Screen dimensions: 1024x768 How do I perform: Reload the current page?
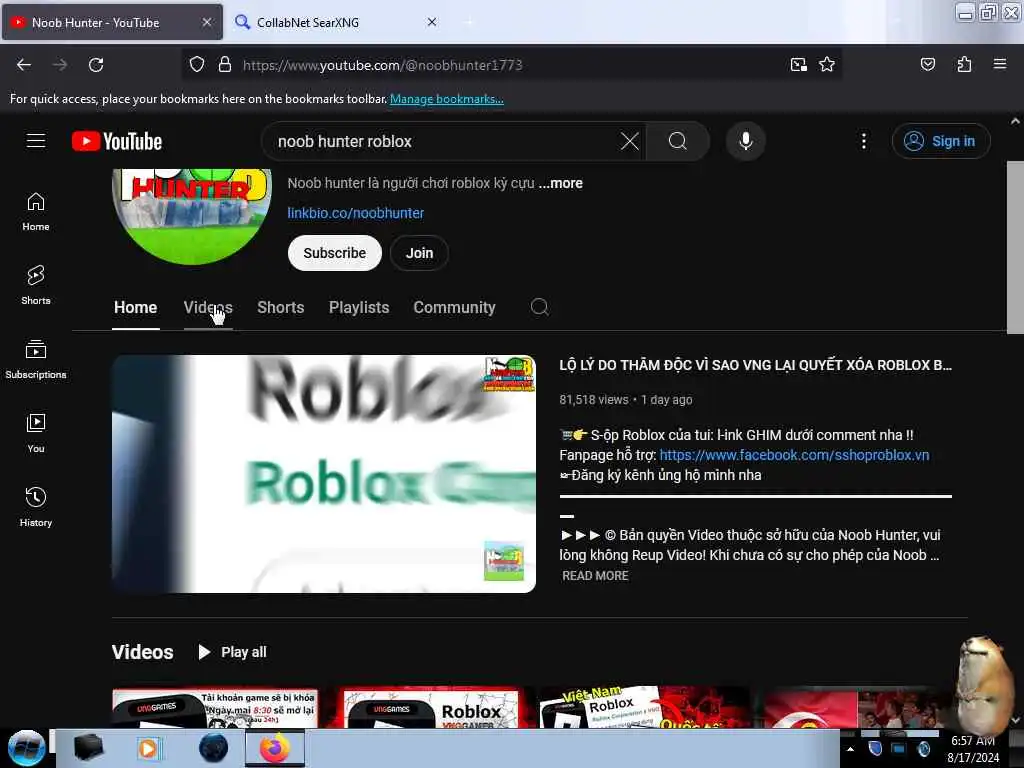point(96,65)
